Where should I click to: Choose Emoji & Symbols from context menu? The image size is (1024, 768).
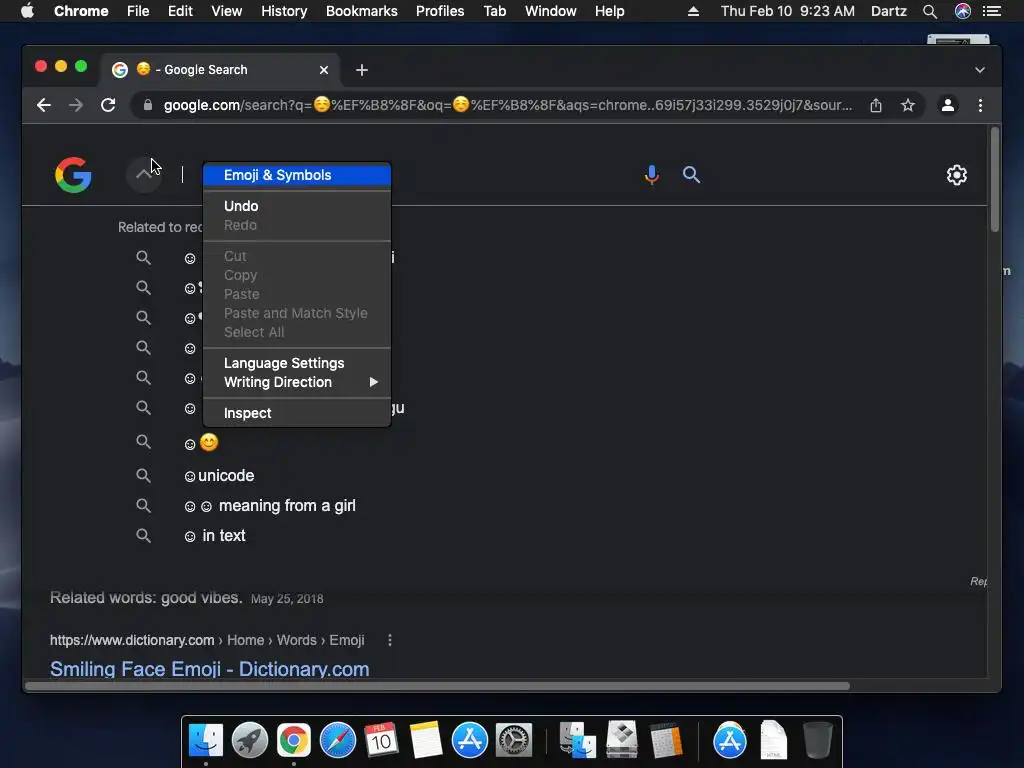[297, 175]
